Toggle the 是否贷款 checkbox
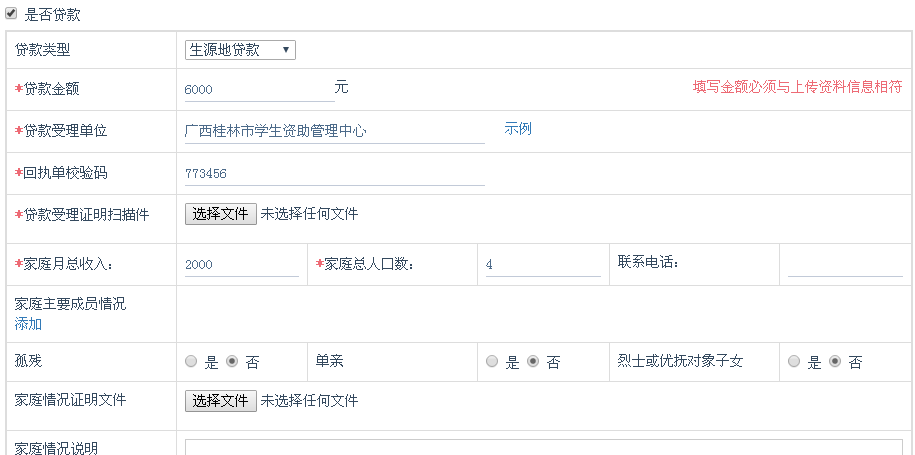915x455 pixels. (x=11, y=13)
